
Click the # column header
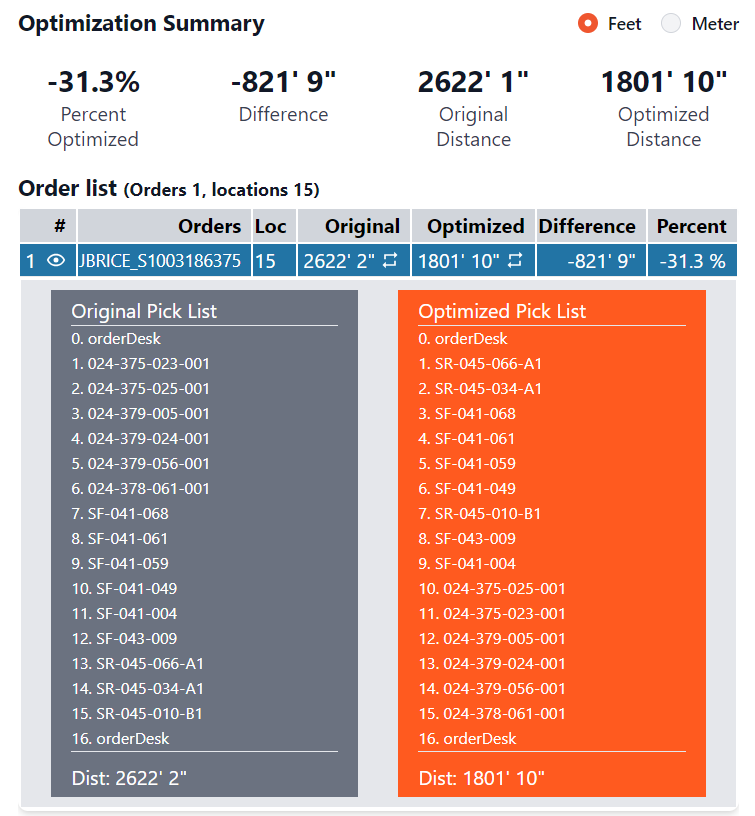59,226
